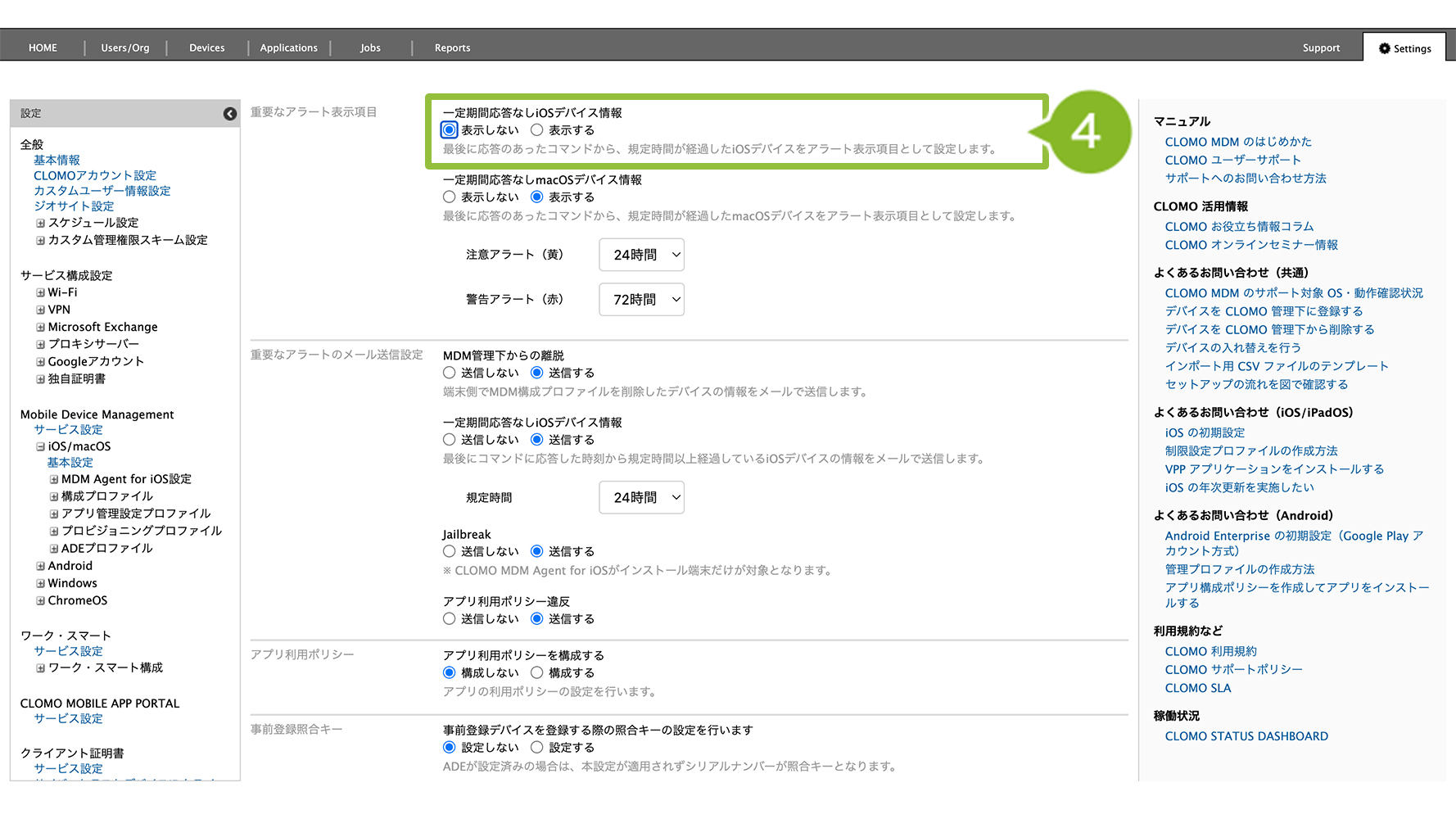Screen dimensions: 1456x819
Task: Collapse the iOS/macOS tree node
Action: pyautogui.click(x=40, y=446)
